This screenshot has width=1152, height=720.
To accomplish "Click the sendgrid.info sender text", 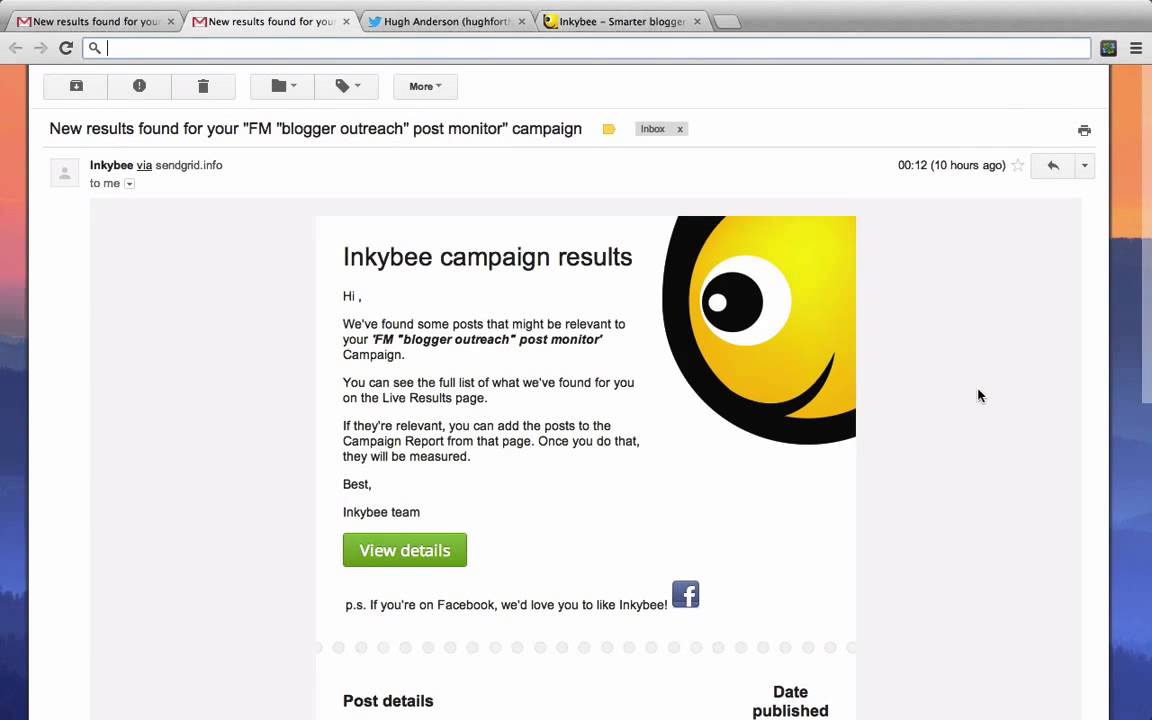I will pos(189,165).
